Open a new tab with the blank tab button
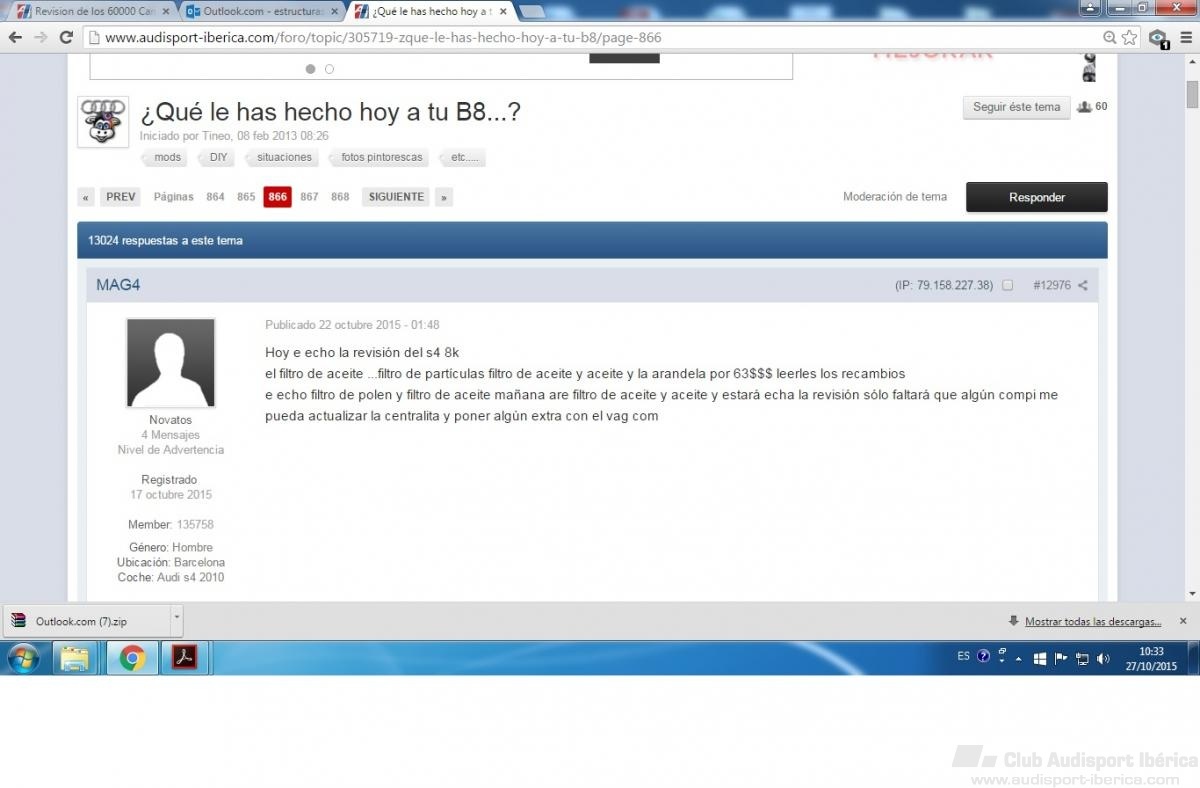 532,12
